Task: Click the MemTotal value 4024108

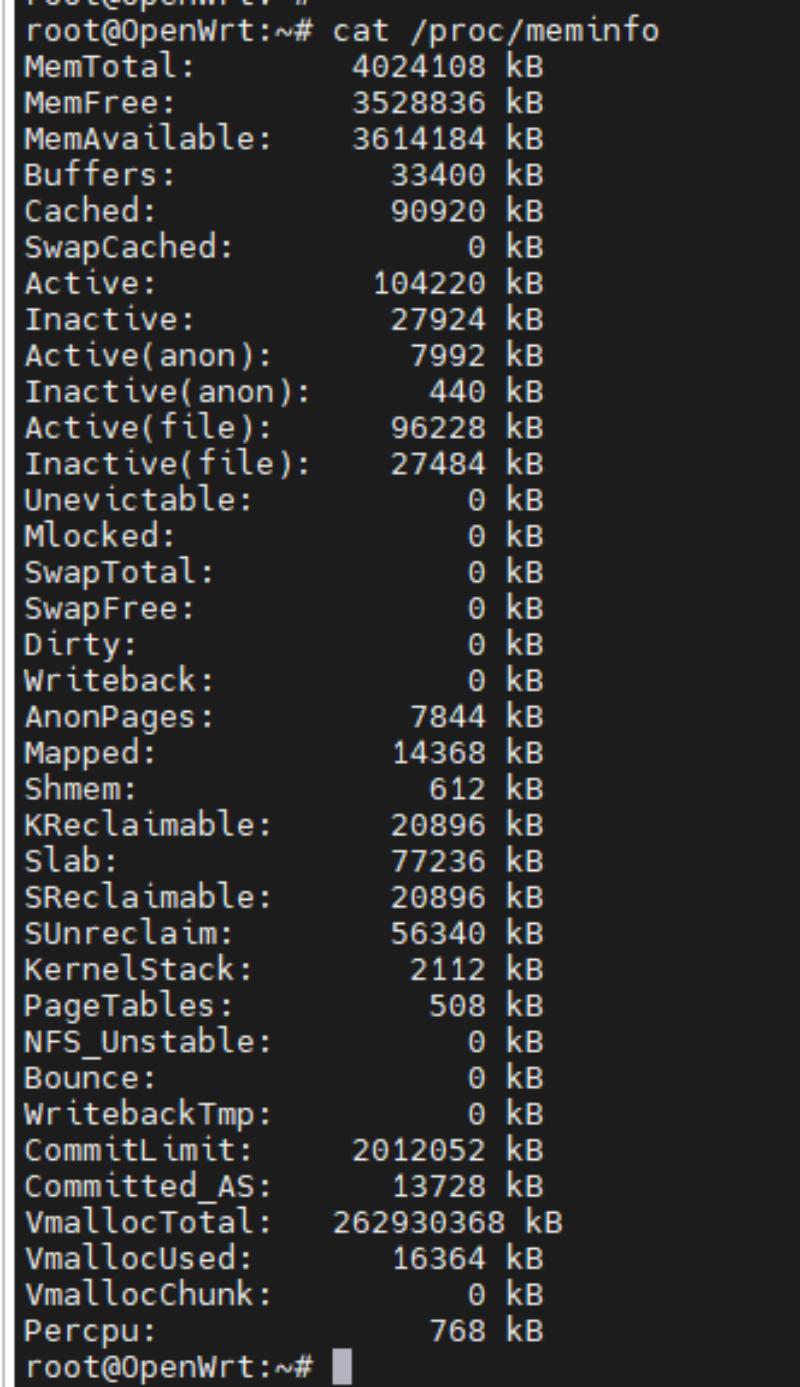Action: [419, 68]
